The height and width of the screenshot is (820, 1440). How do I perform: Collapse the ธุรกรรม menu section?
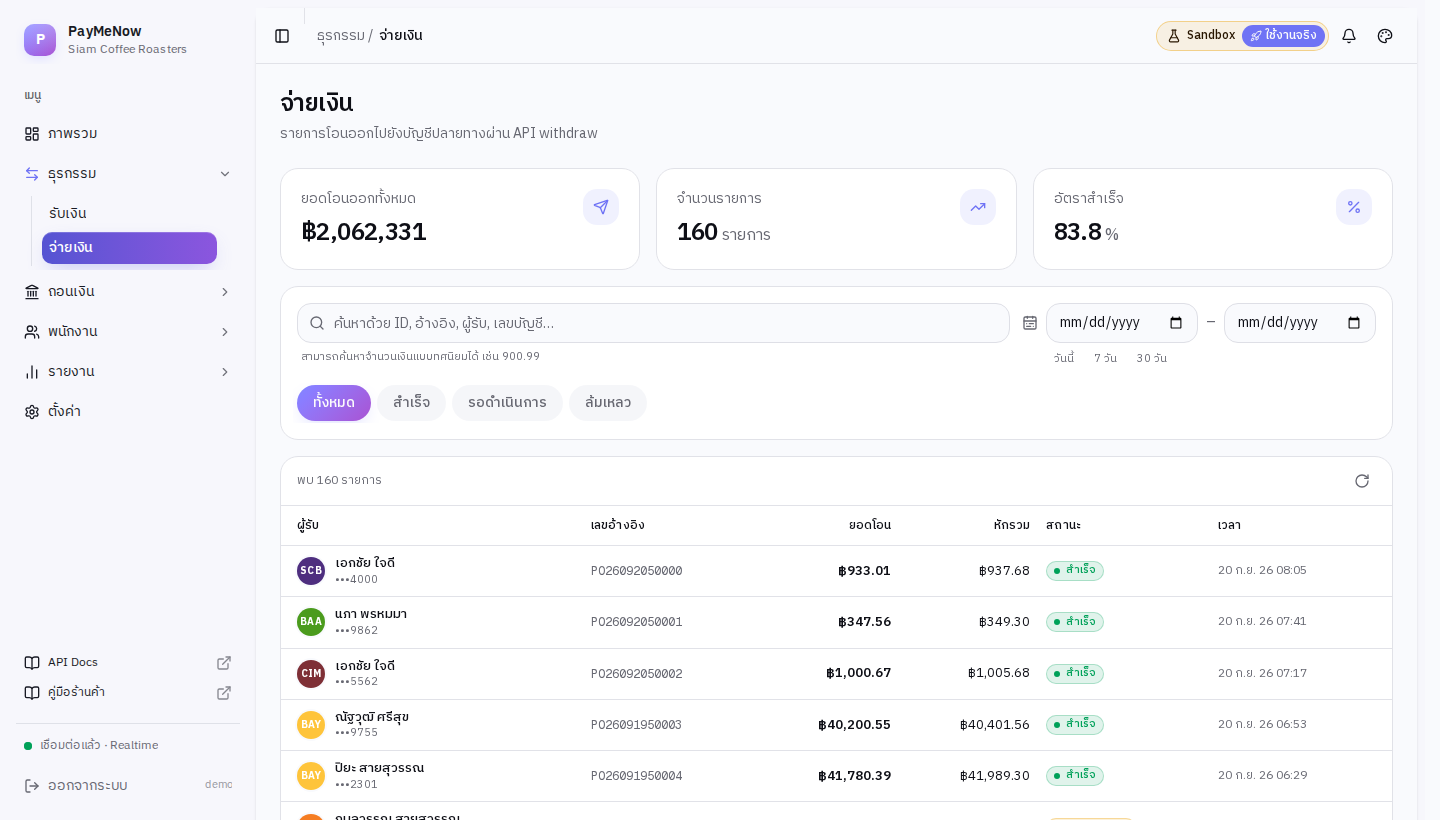128,174
